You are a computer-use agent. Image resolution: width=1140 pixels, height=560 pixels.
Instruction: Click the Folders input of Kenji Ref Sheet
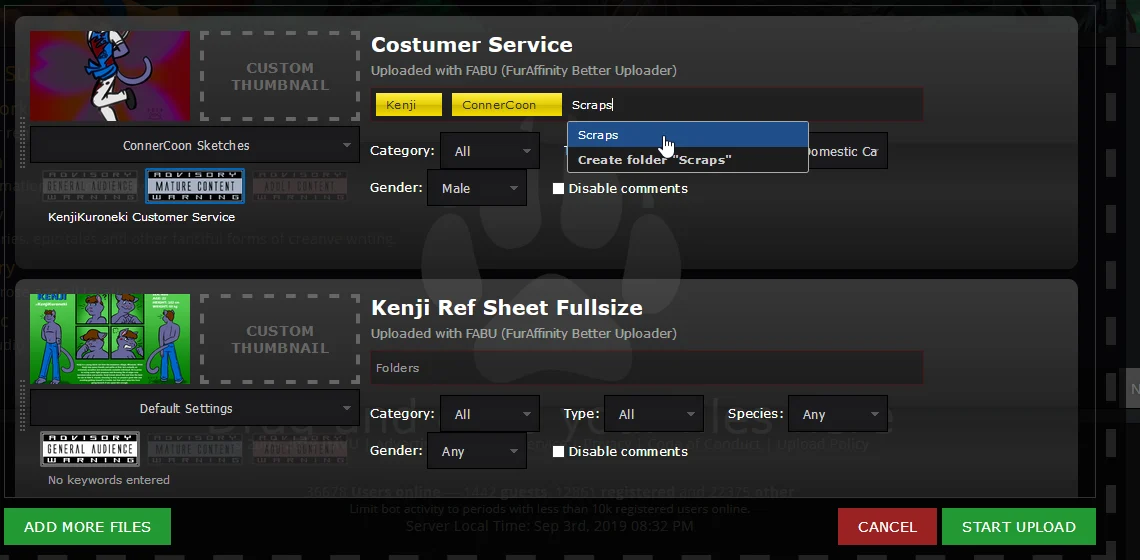tap(647, 368)
